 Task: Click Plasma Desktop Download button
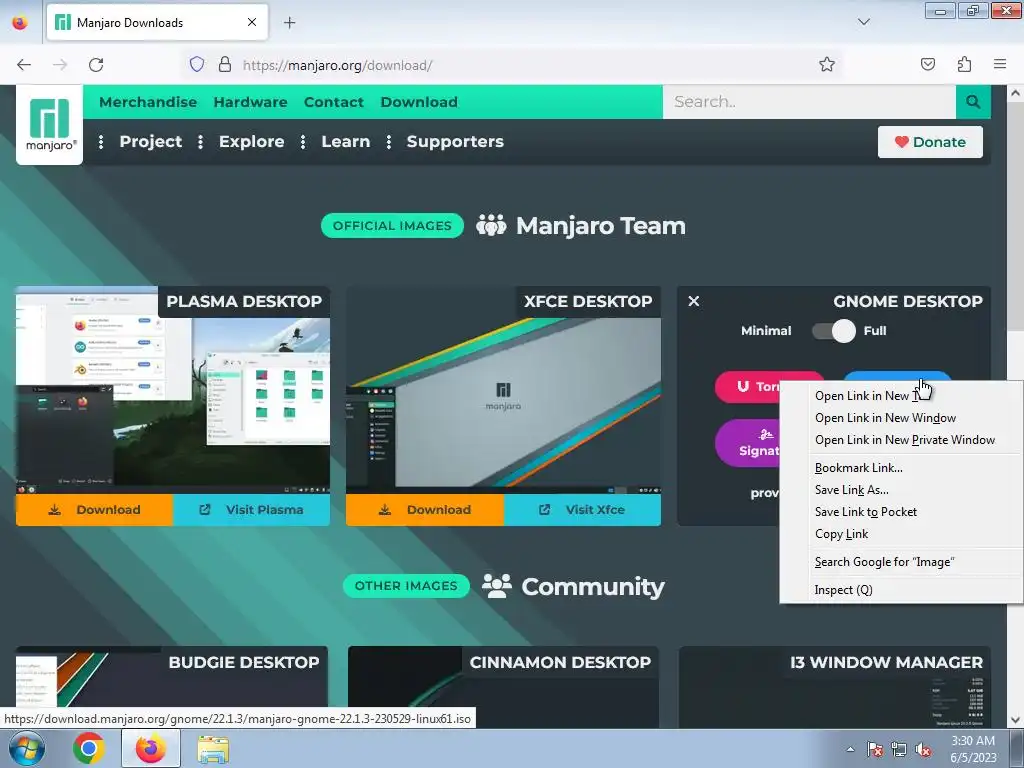click(95, 510)
